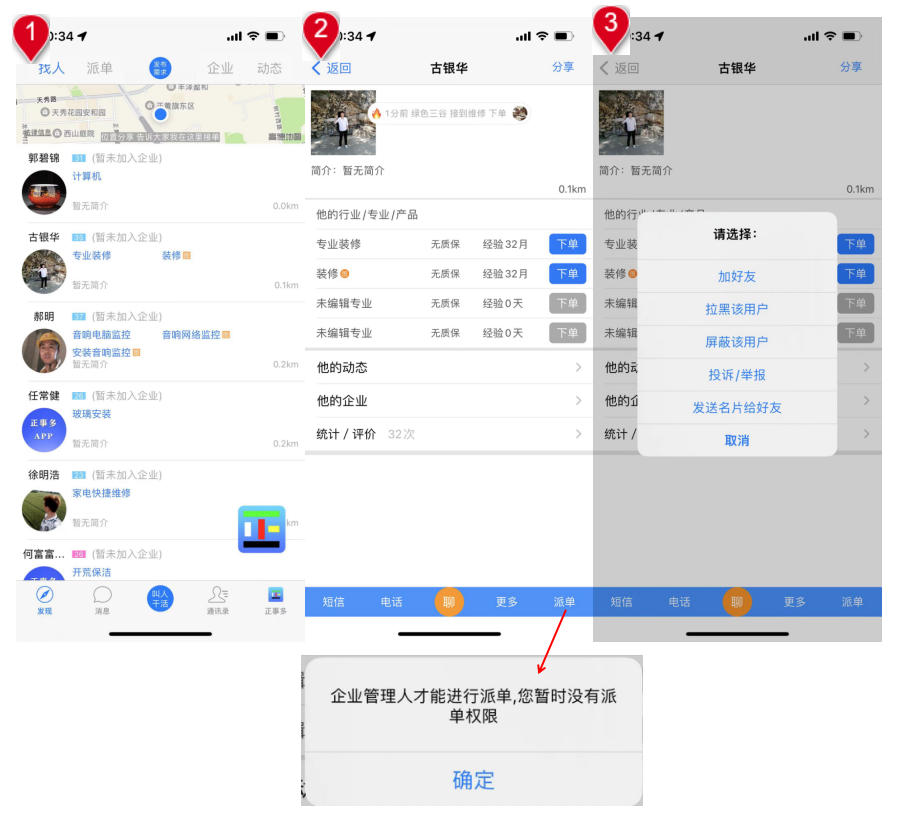This screenshot has width=908, height=827.
Task: Tap the 叫人干活 round center button
Action: [160, 598]
